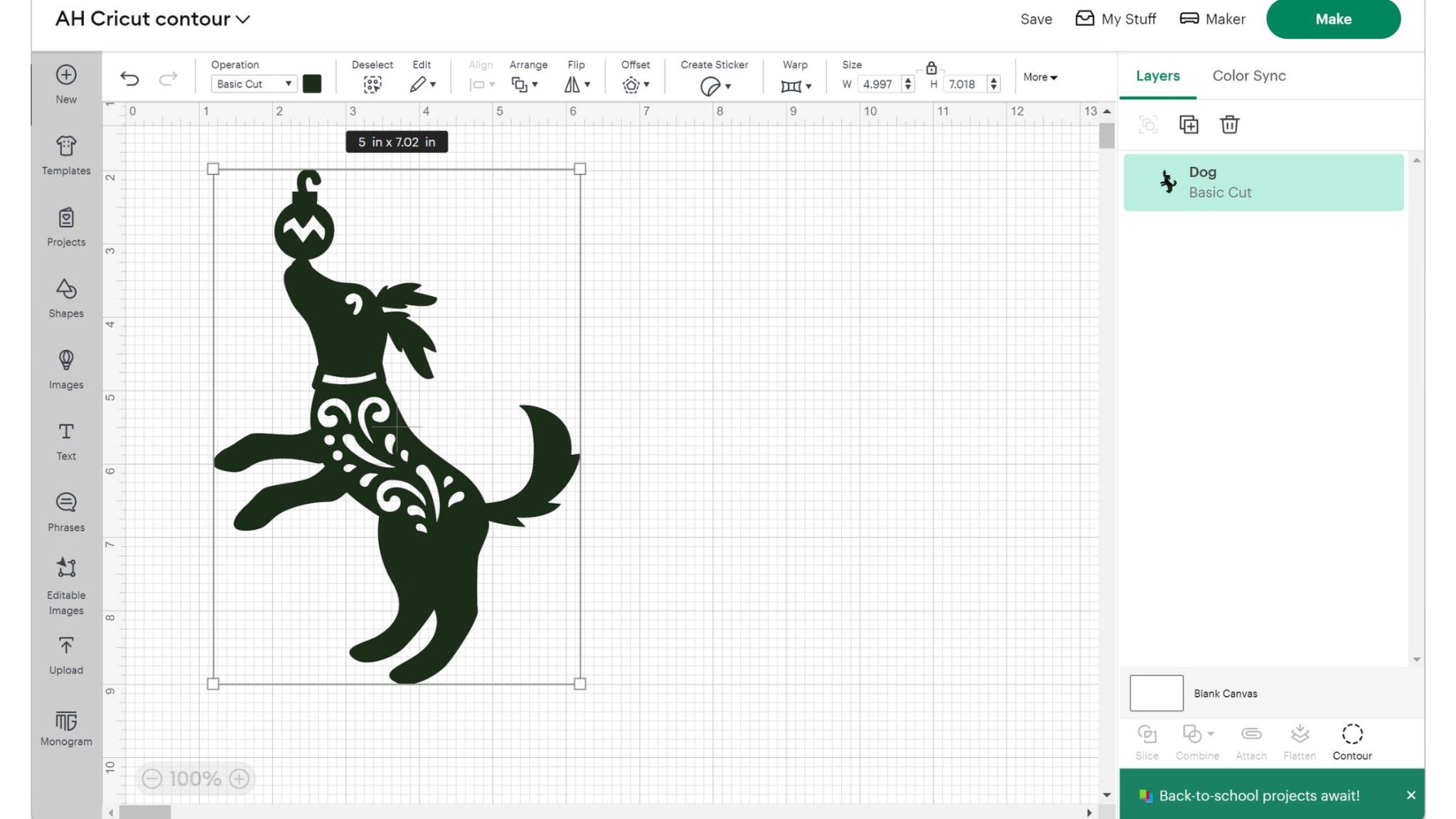
Task: Click the Flip dropdown arrow
Action: coord(591,84)
